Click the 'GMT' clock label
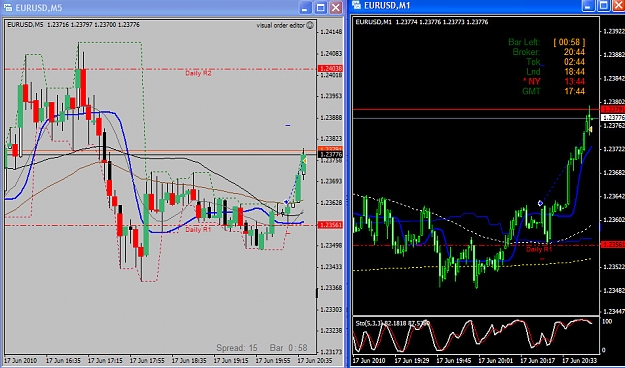This screenshot has height=368, width=625. click(x=531, y=91)
